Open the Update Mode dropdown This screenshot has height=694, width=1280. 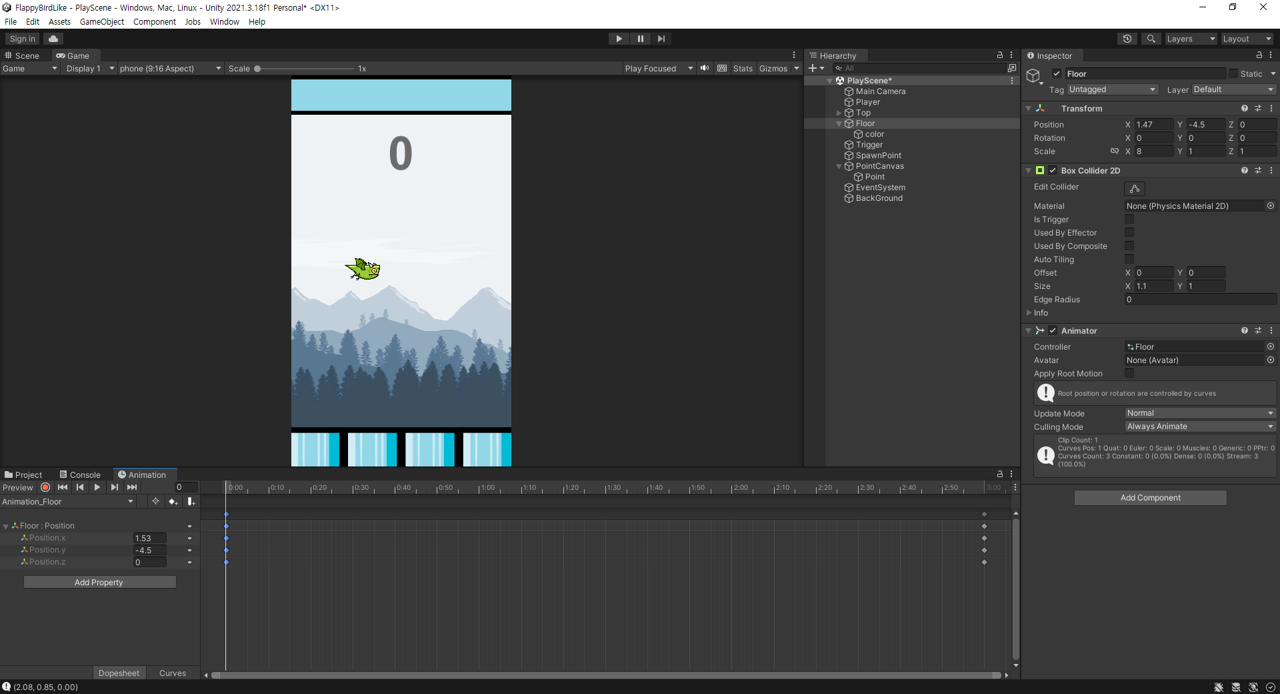click(x=1200, y=413)
